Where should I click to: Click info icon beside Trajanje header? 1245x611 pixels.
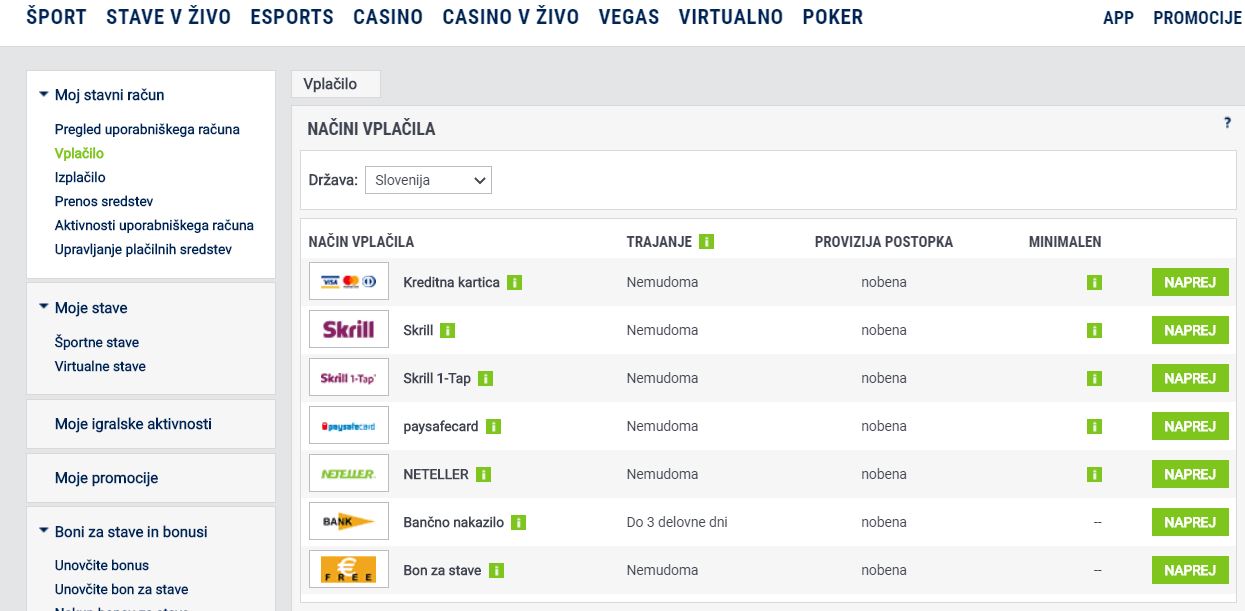click(x=706, y=242)
